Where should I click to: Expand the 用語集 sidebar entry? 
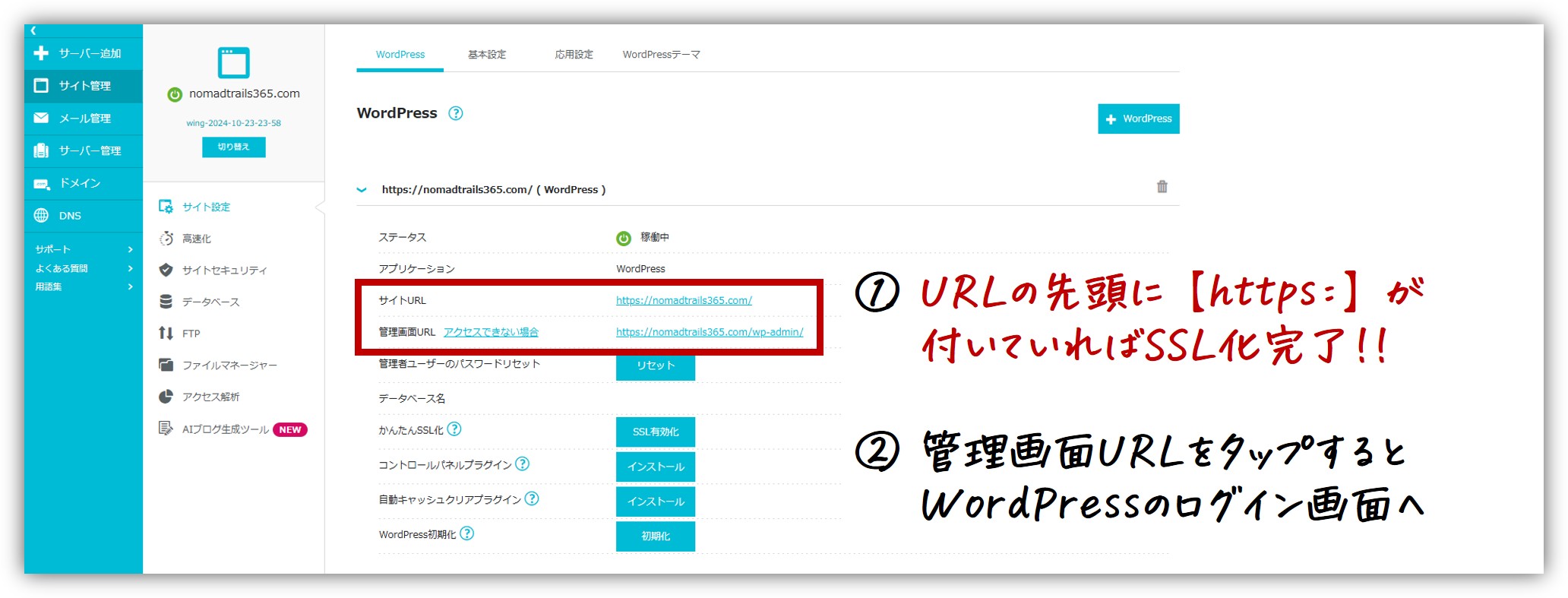click(x=84, y=286)
